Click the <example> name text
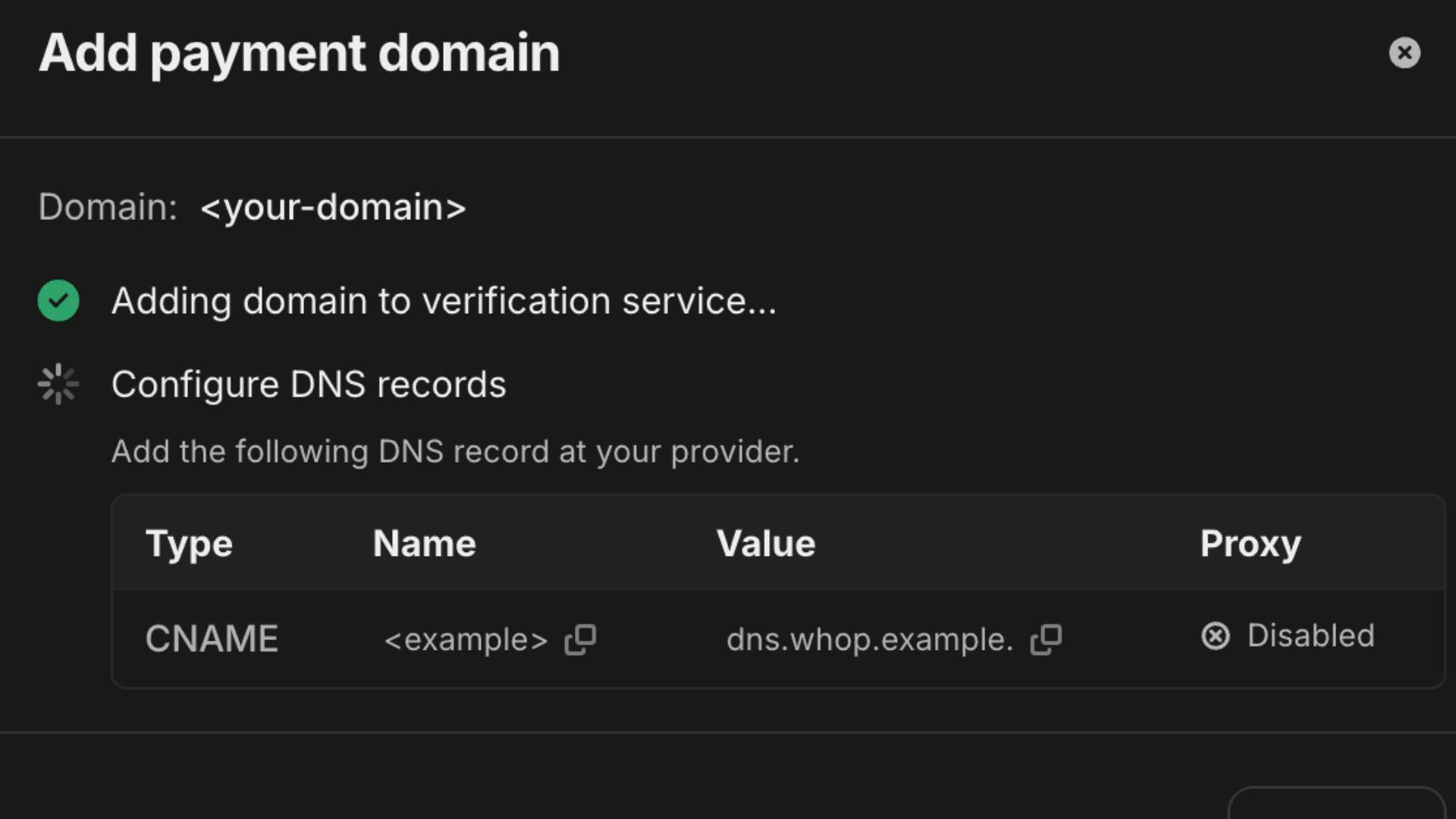This screenshot has width=1456, height=819. (x=466, y=640)
